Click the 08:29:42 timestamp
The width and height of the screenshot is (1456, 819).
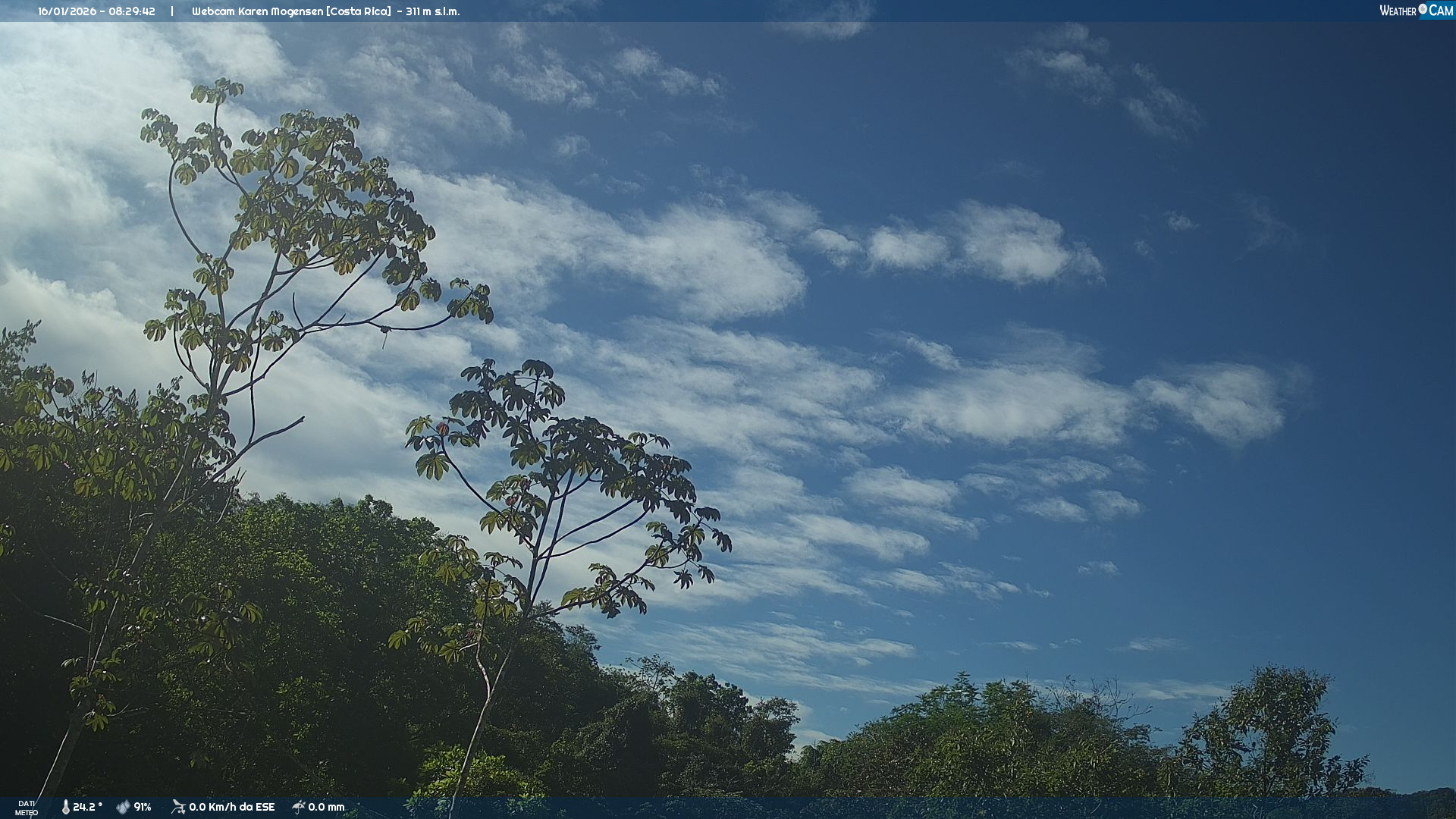[132, 11]
